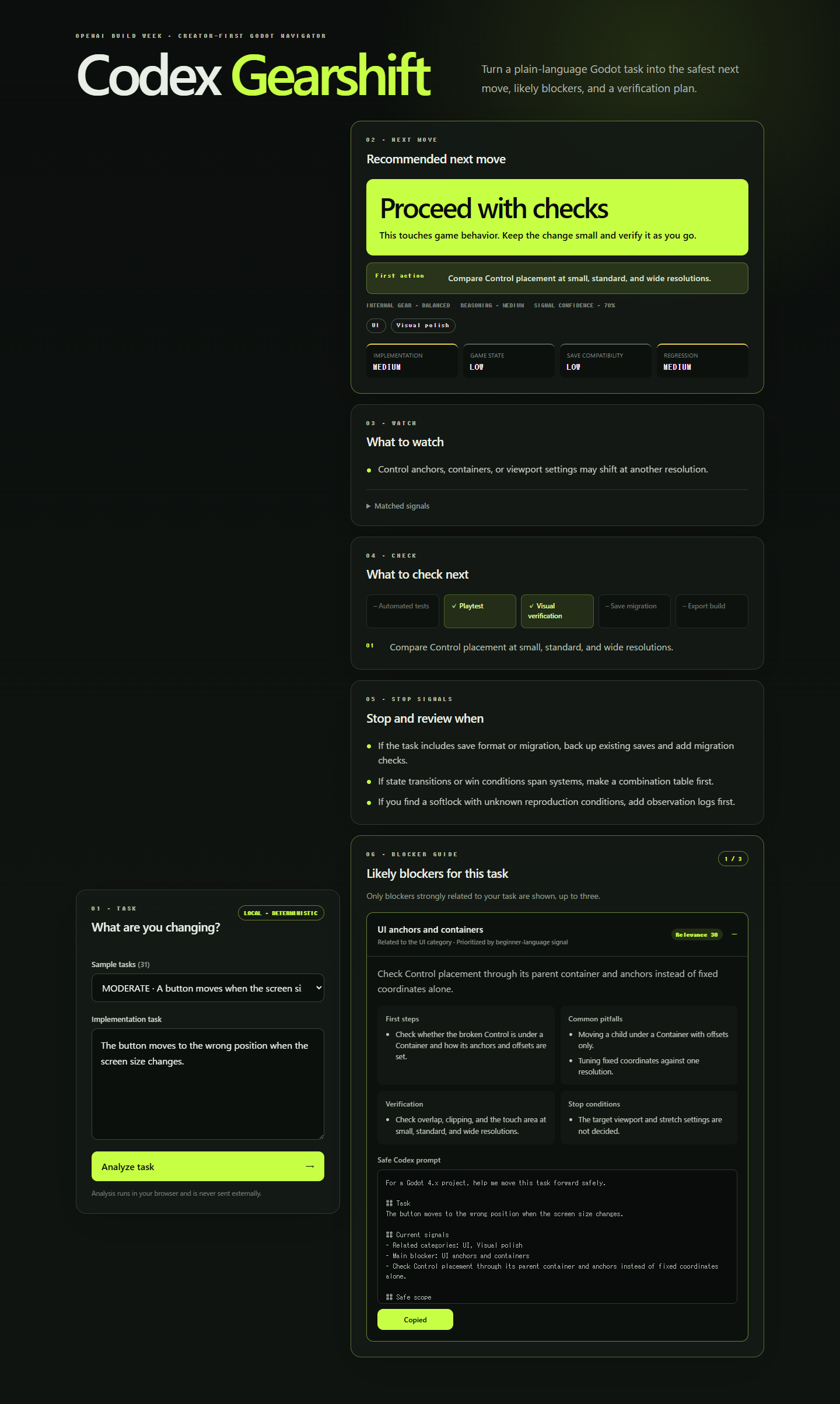Click the What to check next heading
The width and height of the screenshot is (840, 1404).
point(418,575)
